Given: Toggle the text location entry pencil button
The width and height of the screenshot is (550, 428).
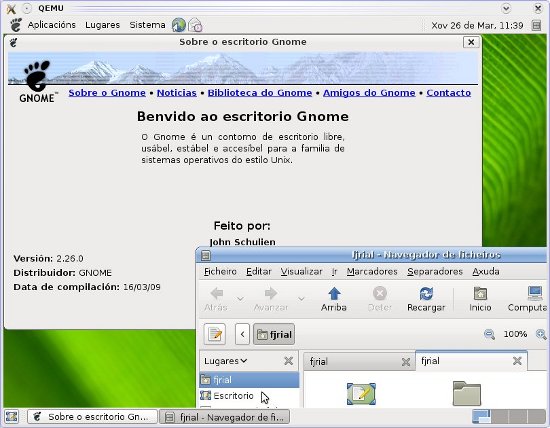Looking at the screenshot, I should pyautogui.click(x=215, y=334).
